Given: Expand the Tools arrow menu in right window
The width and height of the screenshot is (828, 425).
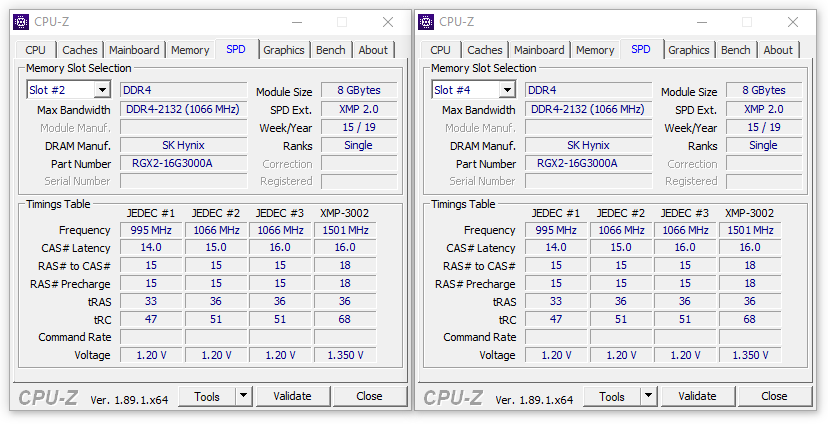Looking at the screenshot, I should coord(648,396).
